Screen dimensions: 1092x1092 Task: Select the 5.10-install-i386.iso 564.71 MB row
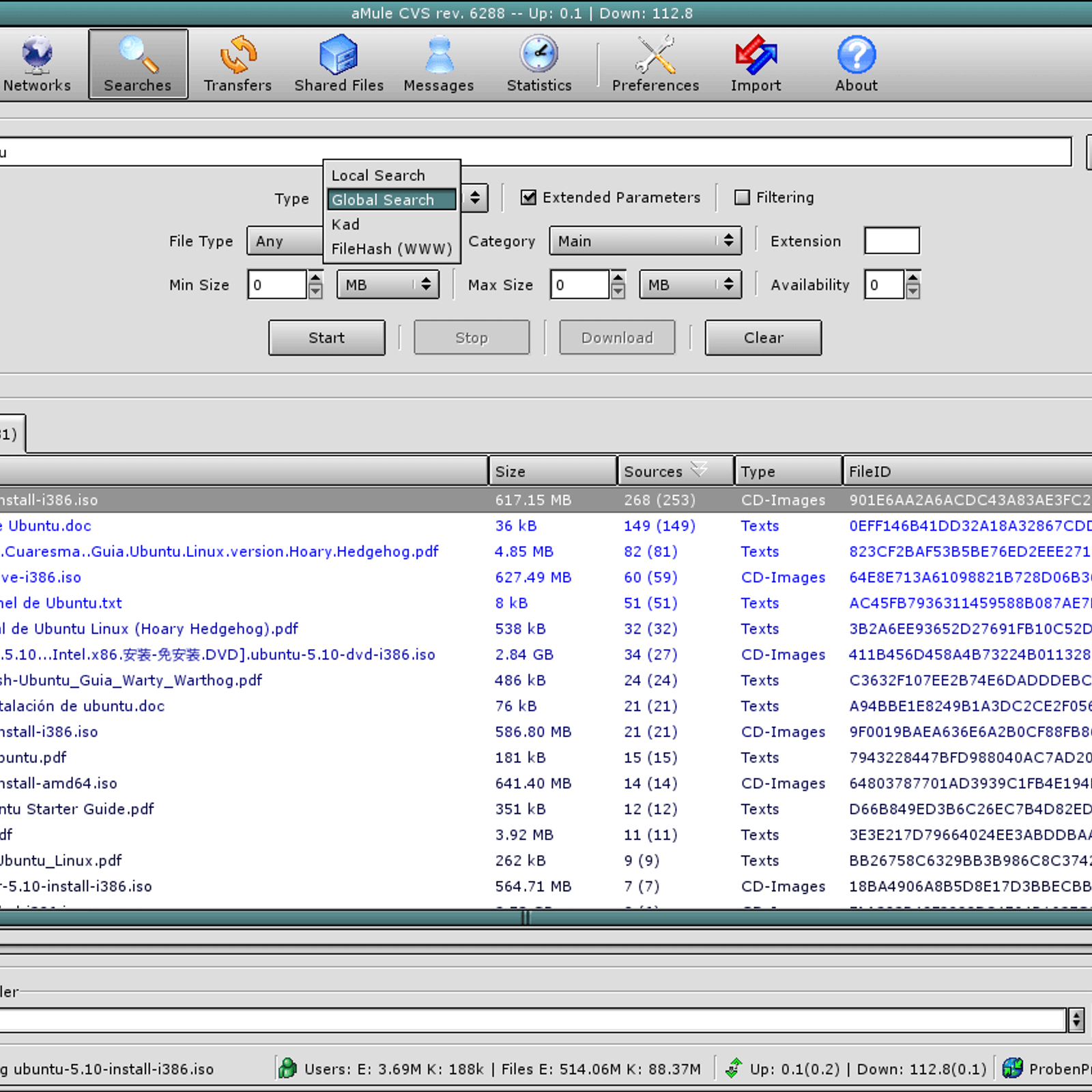[x=546, y=887]
